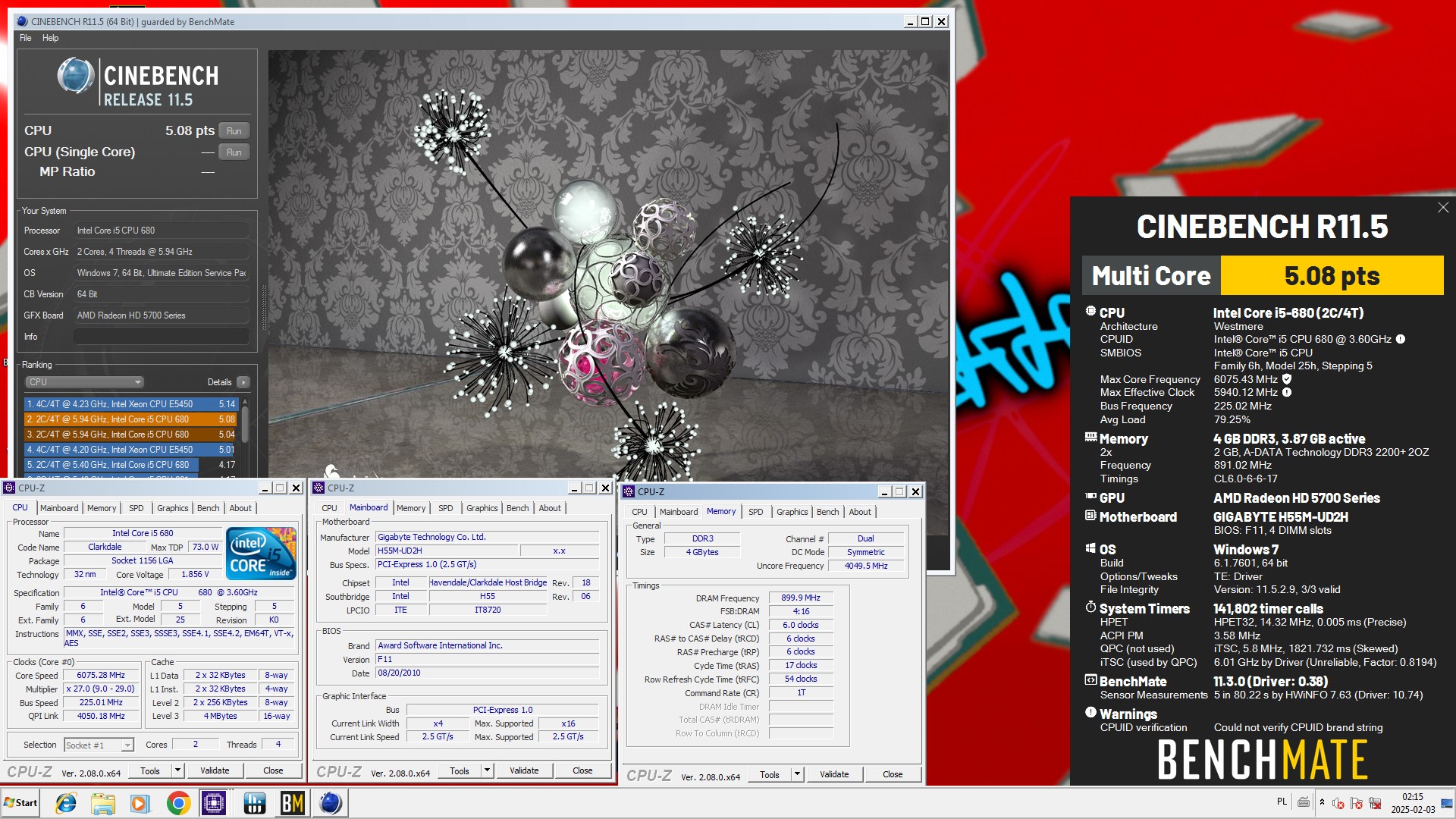The height and width of the screenshot is (819, 1456).
Task: Open Internet Explorer from the taskbar
Action: 67,803
